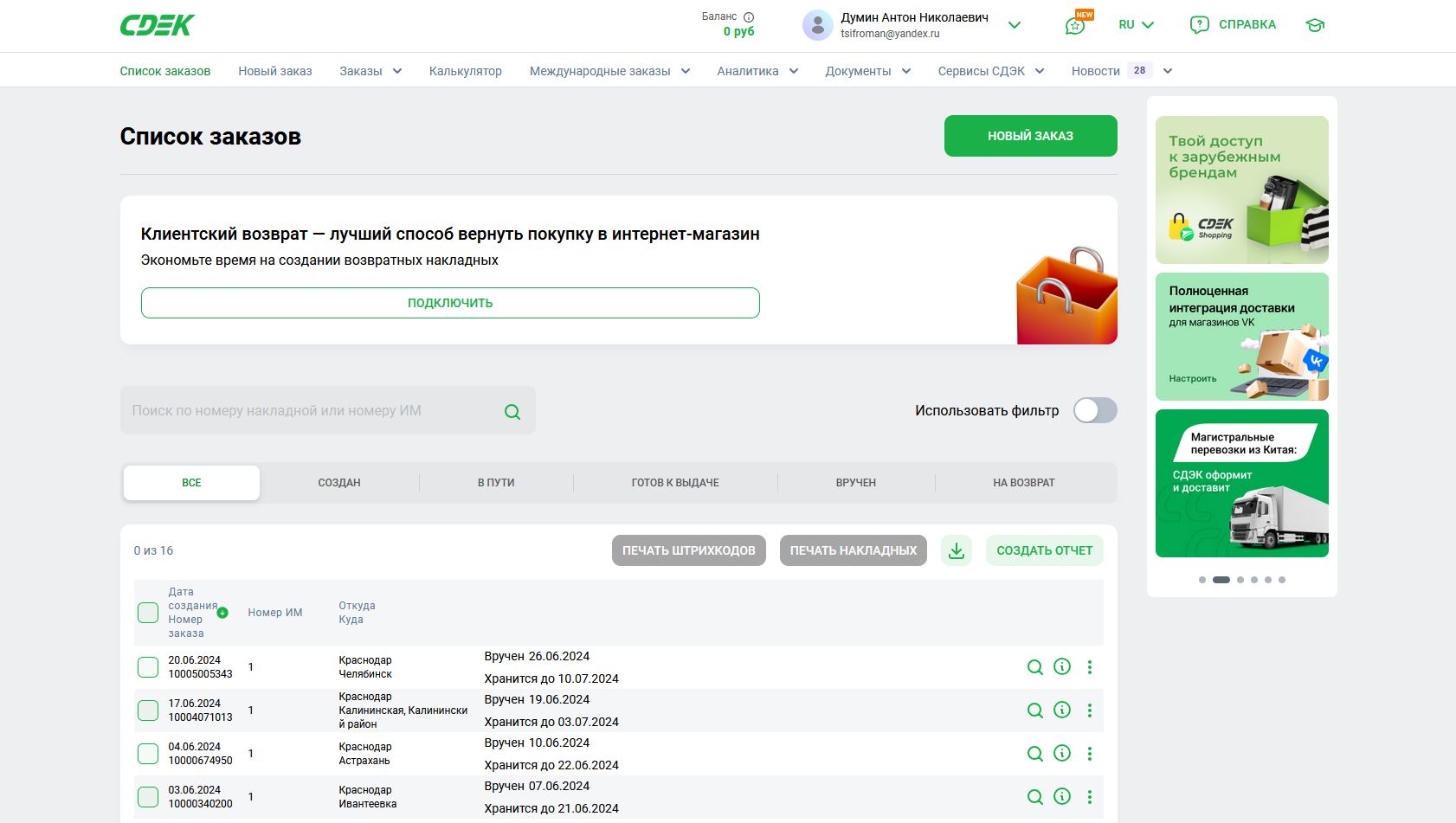The width and height of the screenshot is (1456, 823).
Task: Click the search magnifier in search field
Action: coord(512,412)
